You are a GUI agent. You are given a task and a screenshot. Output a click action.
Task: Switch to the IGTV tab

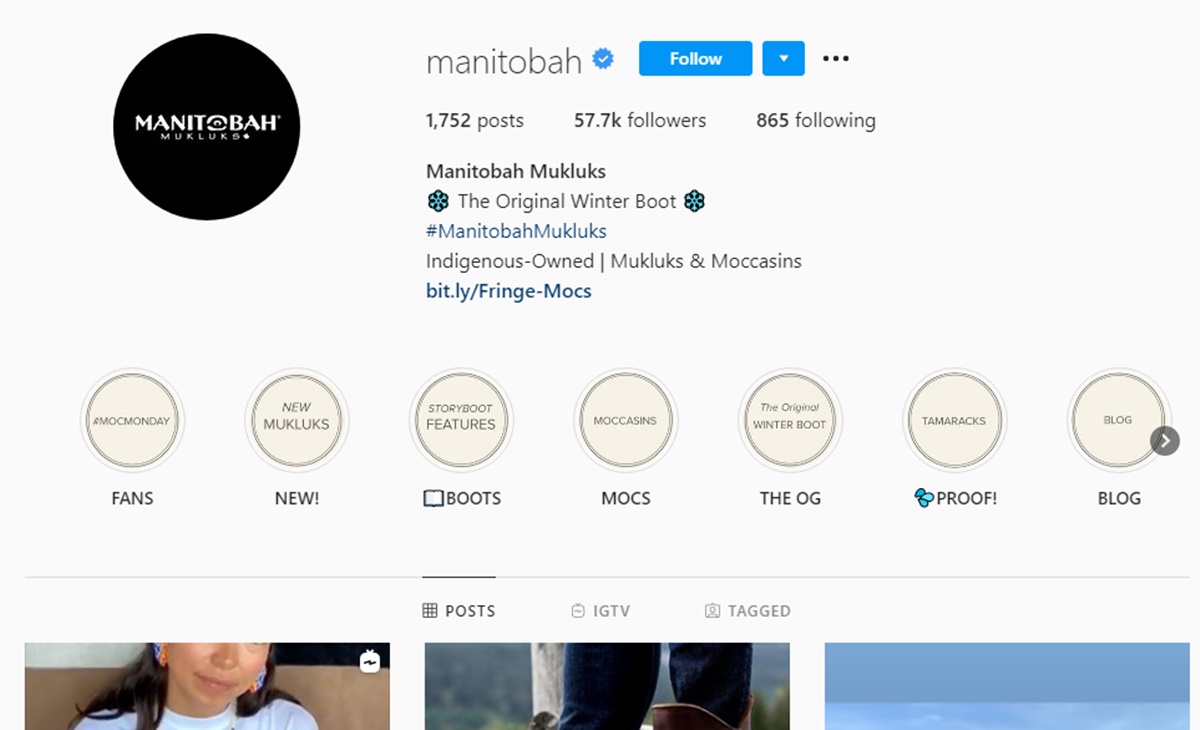[x=600, y=611]
